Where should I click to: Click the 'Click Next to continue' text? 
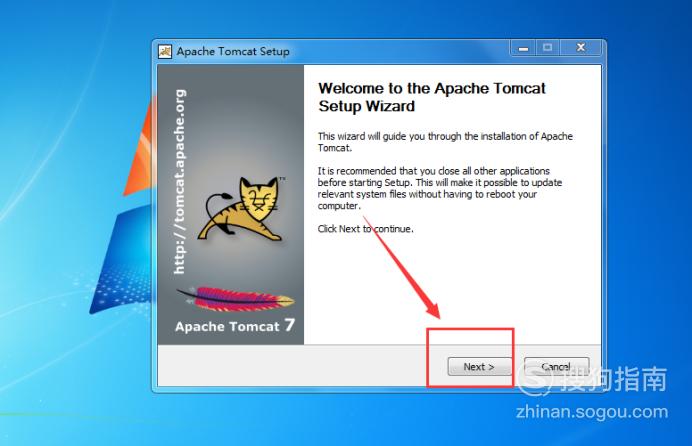click(365, 229)
